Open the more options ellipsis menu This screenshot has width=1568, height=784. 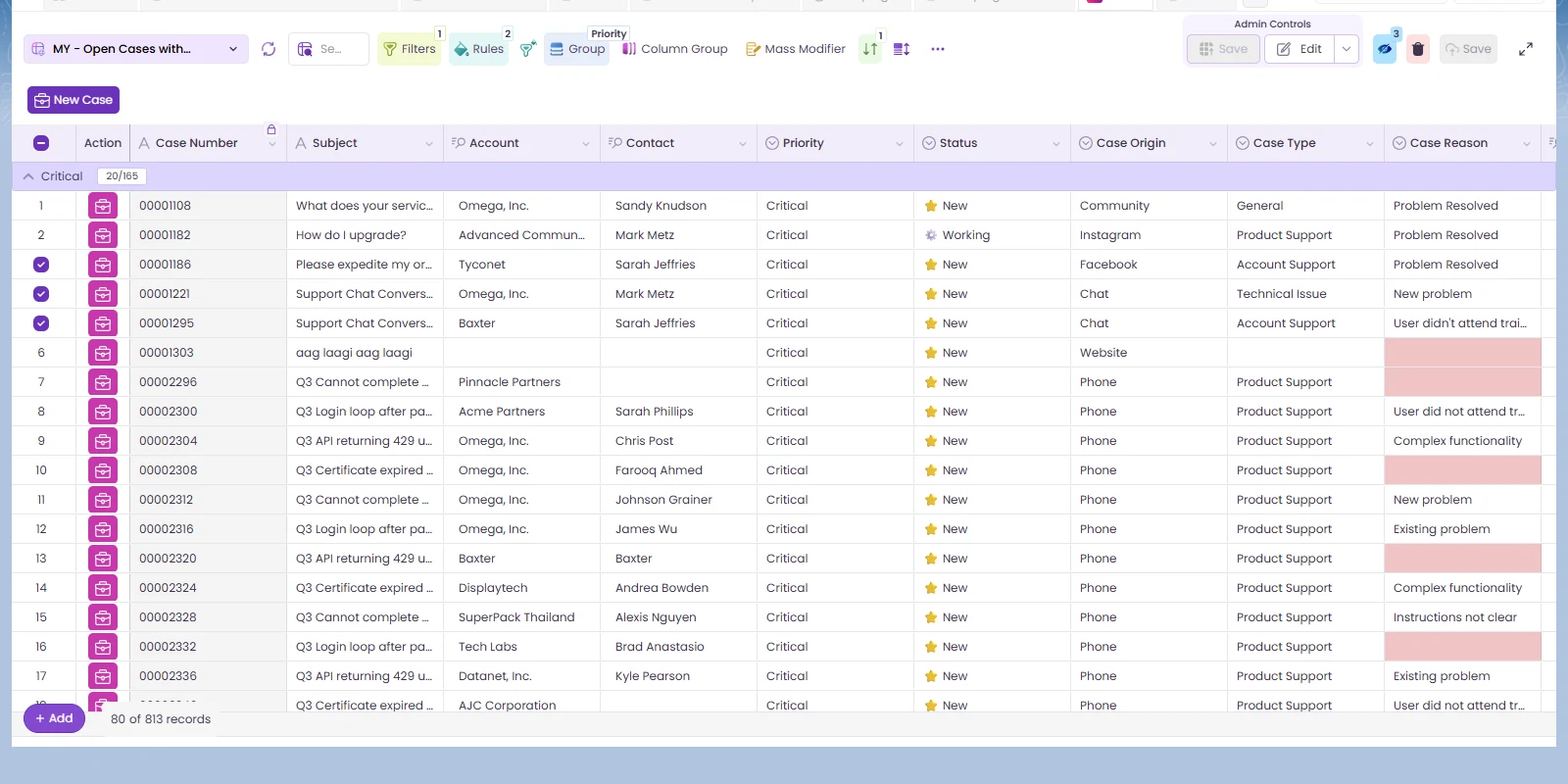pyautogui.click(x=938, y=49)
